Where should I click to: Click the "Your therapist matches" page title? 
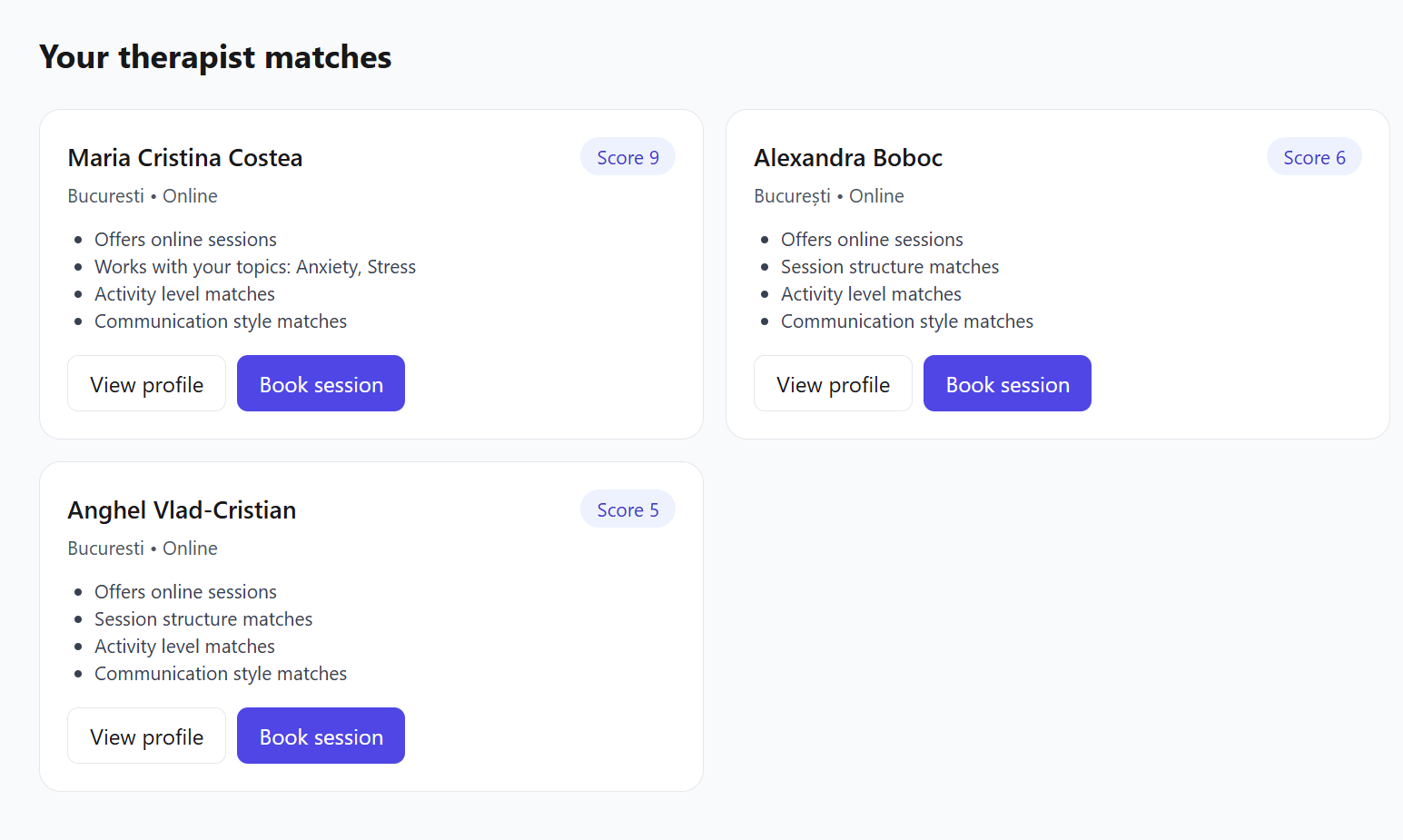pyautogui.click(x=215, y=57)
